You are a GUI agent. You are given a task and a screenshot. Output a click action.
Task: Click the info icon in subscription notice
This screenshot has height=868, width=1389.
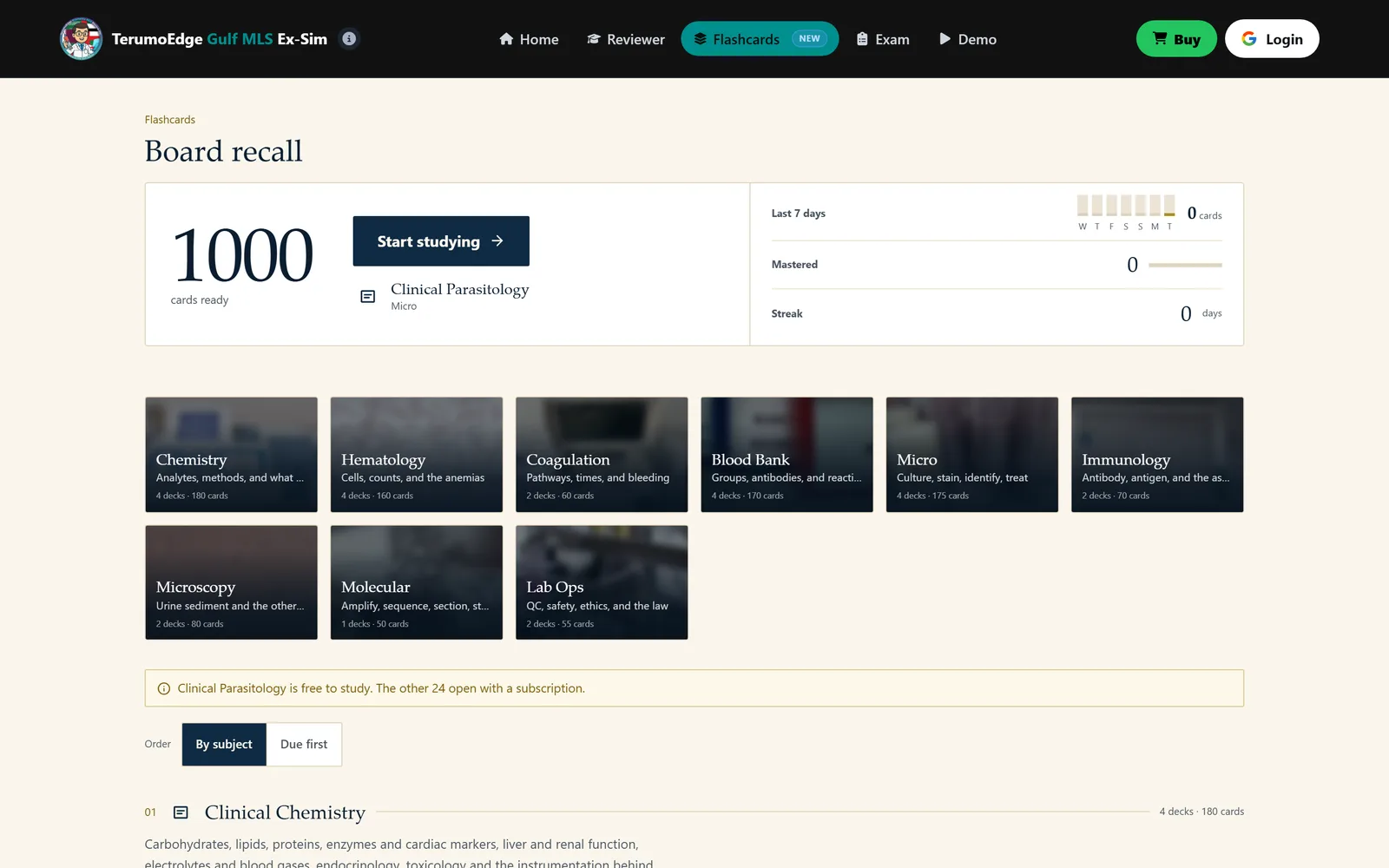coord(163,688)
